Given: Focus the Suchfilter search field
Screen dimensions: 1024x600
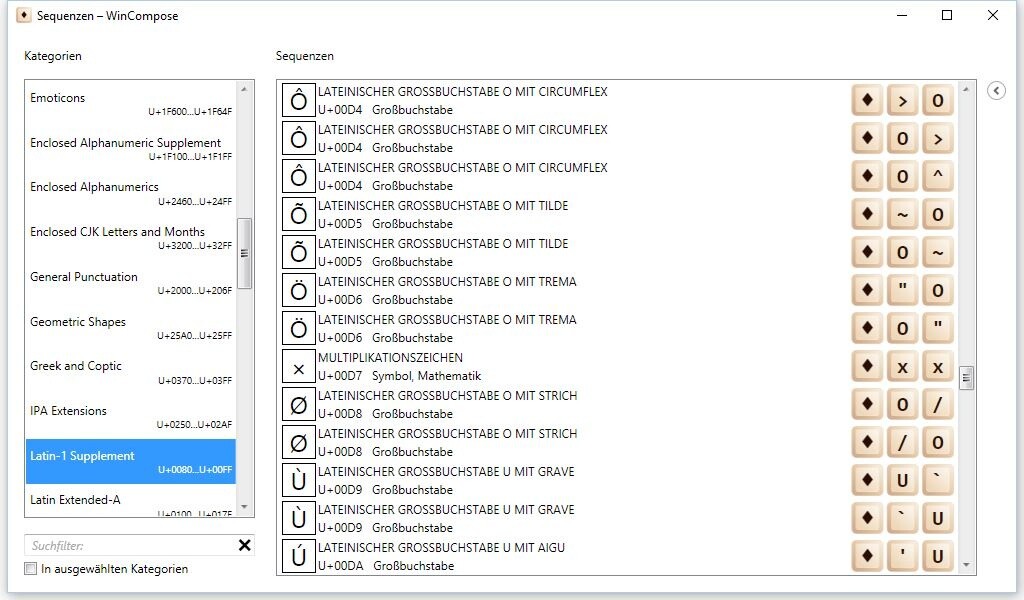Looking at the screenshot, I should coord(131,545).
